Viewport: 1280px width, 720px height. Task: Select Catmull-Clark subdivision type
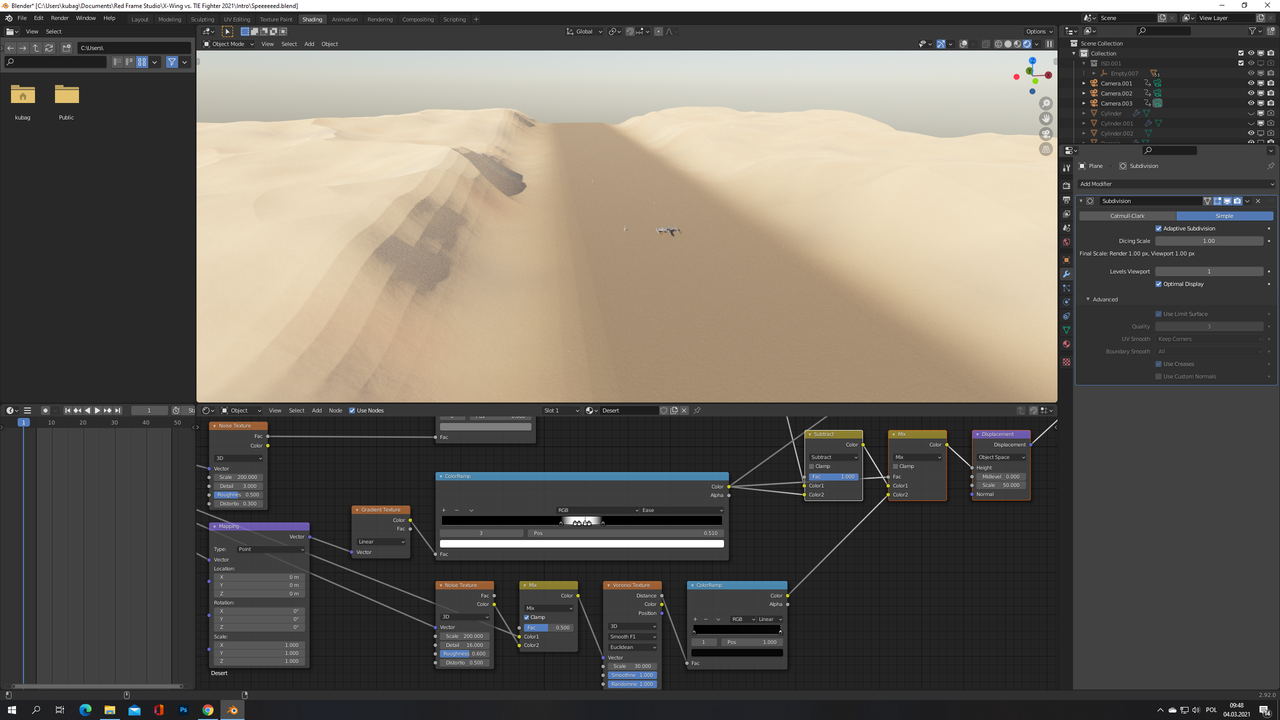pyautogui.click(x=1127, y=216)
